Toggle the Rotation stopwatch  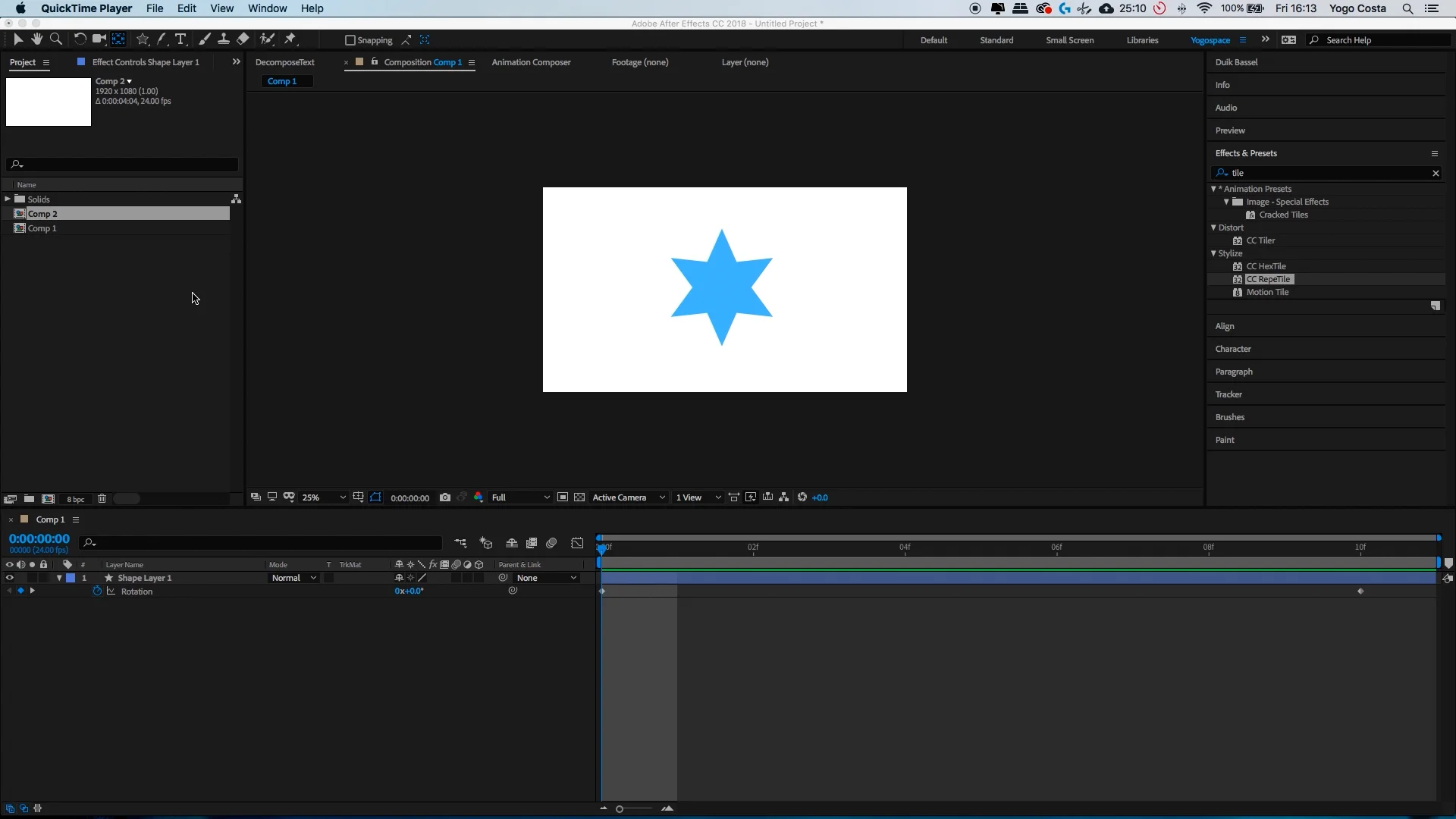[97, 591]
